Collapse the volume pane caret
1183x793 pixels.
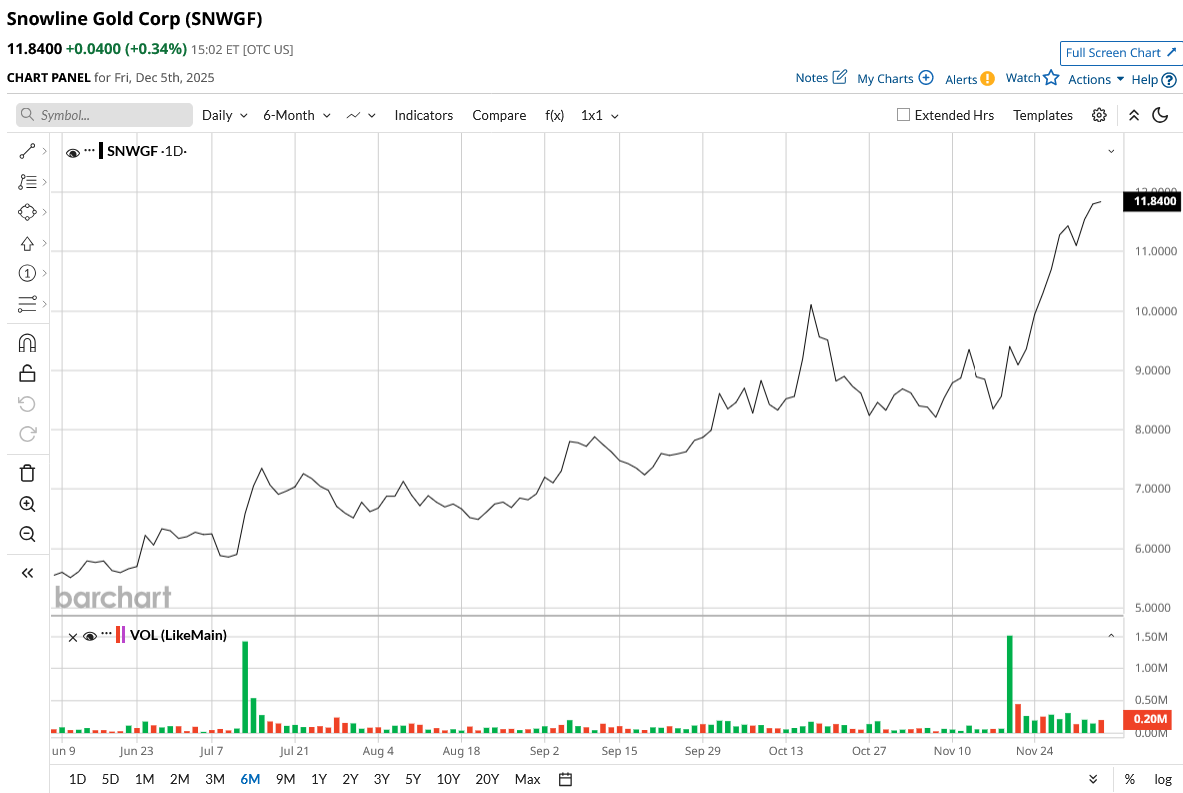pyautogui.click(x=1111, y=636)
